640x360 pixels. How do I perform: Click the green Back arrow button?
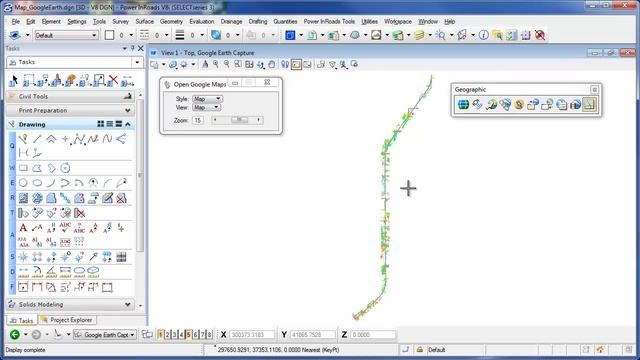click(15, 335)
